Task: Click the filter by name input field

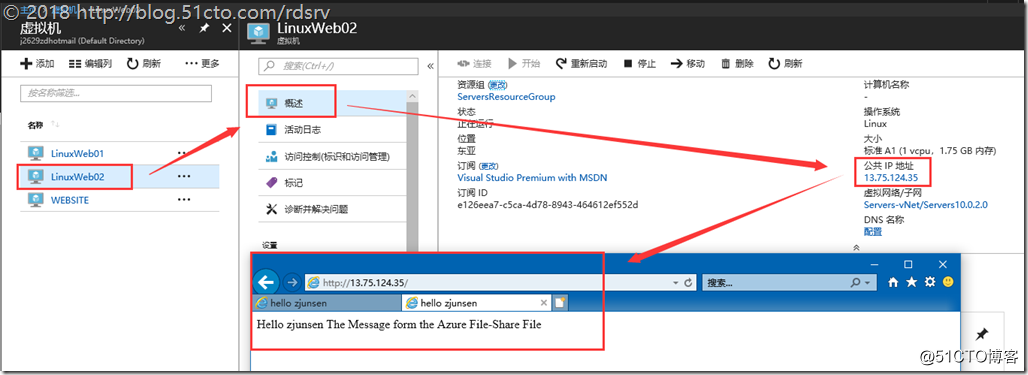Action: point(116,93)
